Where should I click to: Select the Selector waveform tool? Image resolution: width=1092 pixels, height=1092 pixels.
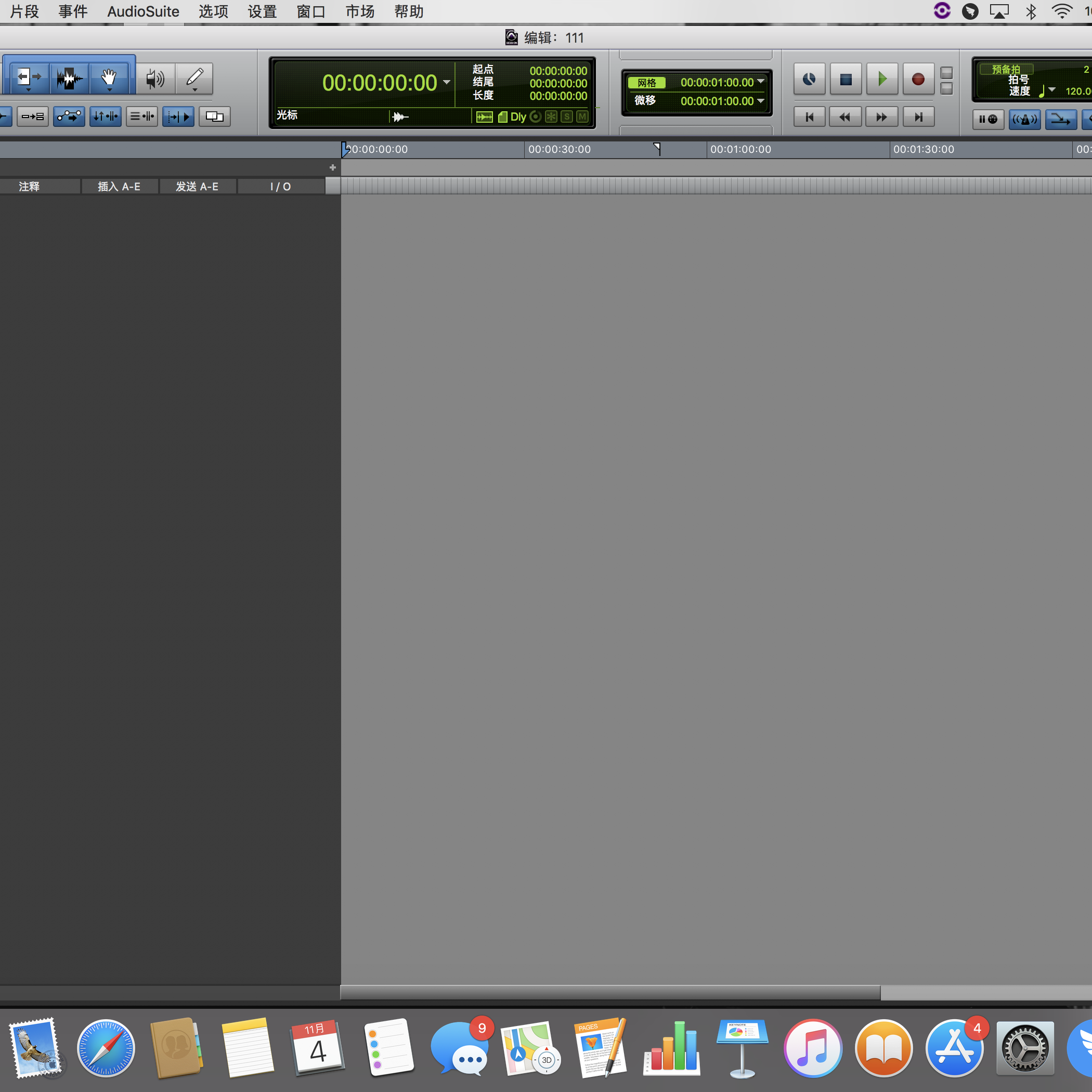(x=69, y=77)
